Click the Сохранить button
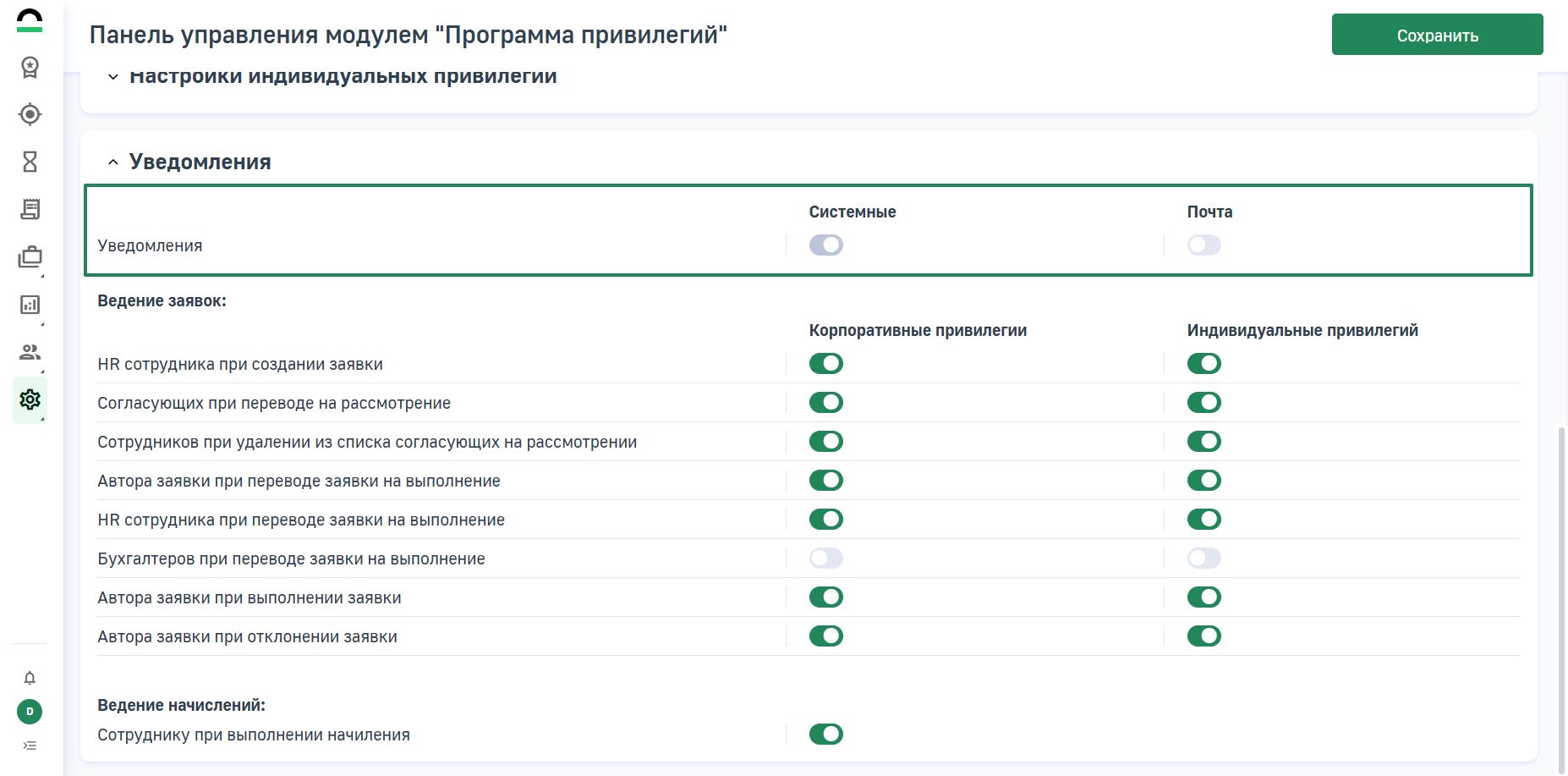Screen dimensions: 1568x776 tap(1437, 35)
